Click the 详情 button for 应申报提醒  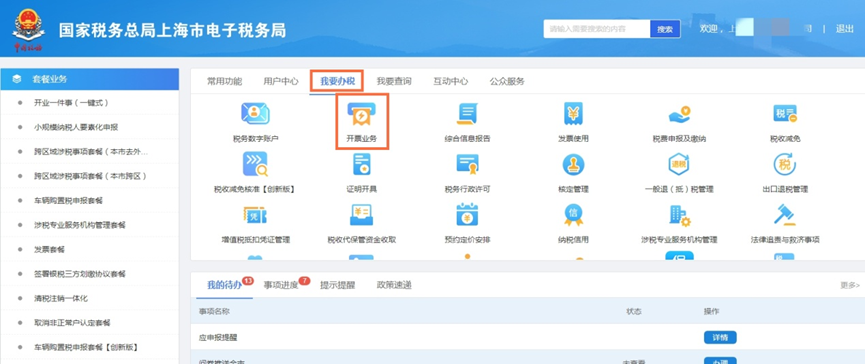pos(720,337)
